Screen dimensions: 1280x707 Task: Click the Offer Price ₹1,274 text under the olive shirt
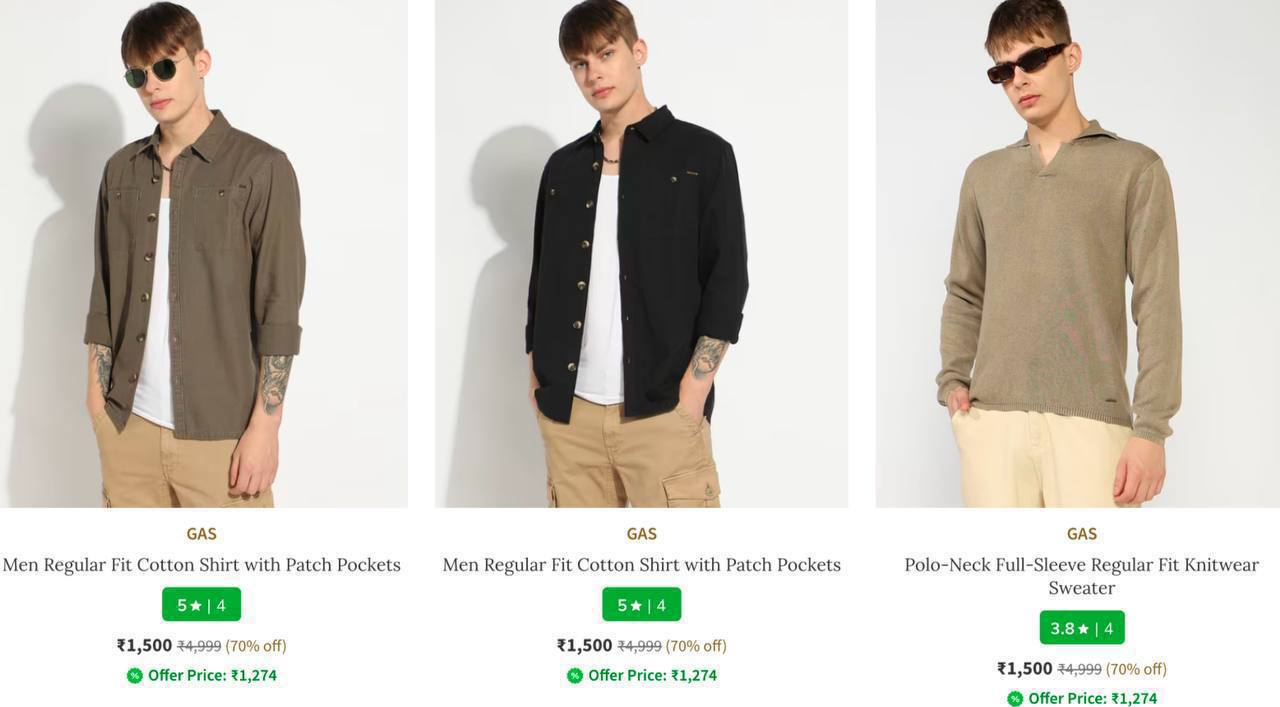(212, 676)
